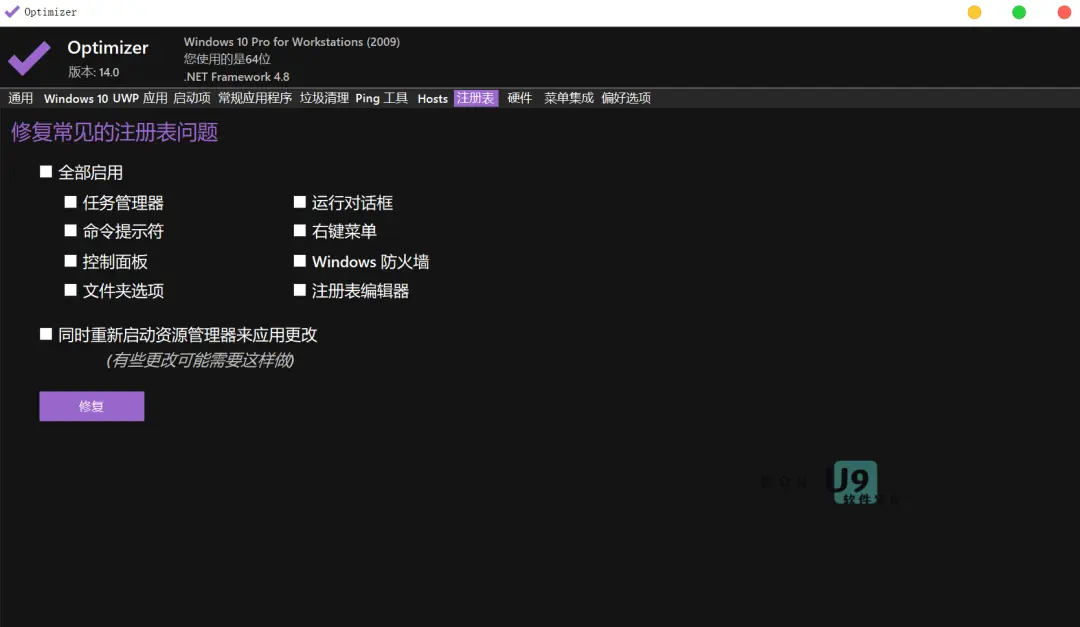Screen dimensions: 1080x627
Task: Open the 常规应用程序 tab
Action: point(255,98)
